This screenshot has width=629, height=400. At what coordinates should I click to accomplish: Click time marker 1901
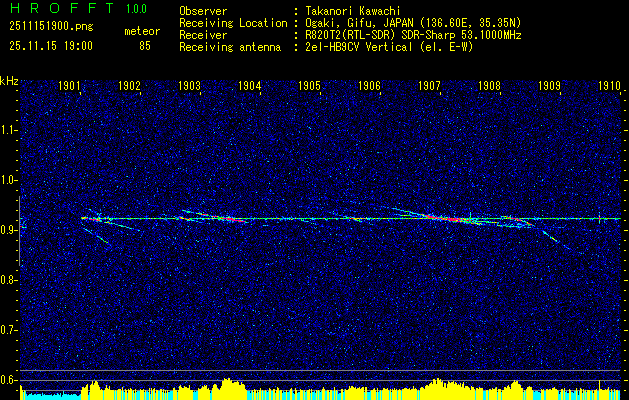click(x=69, y=85)
